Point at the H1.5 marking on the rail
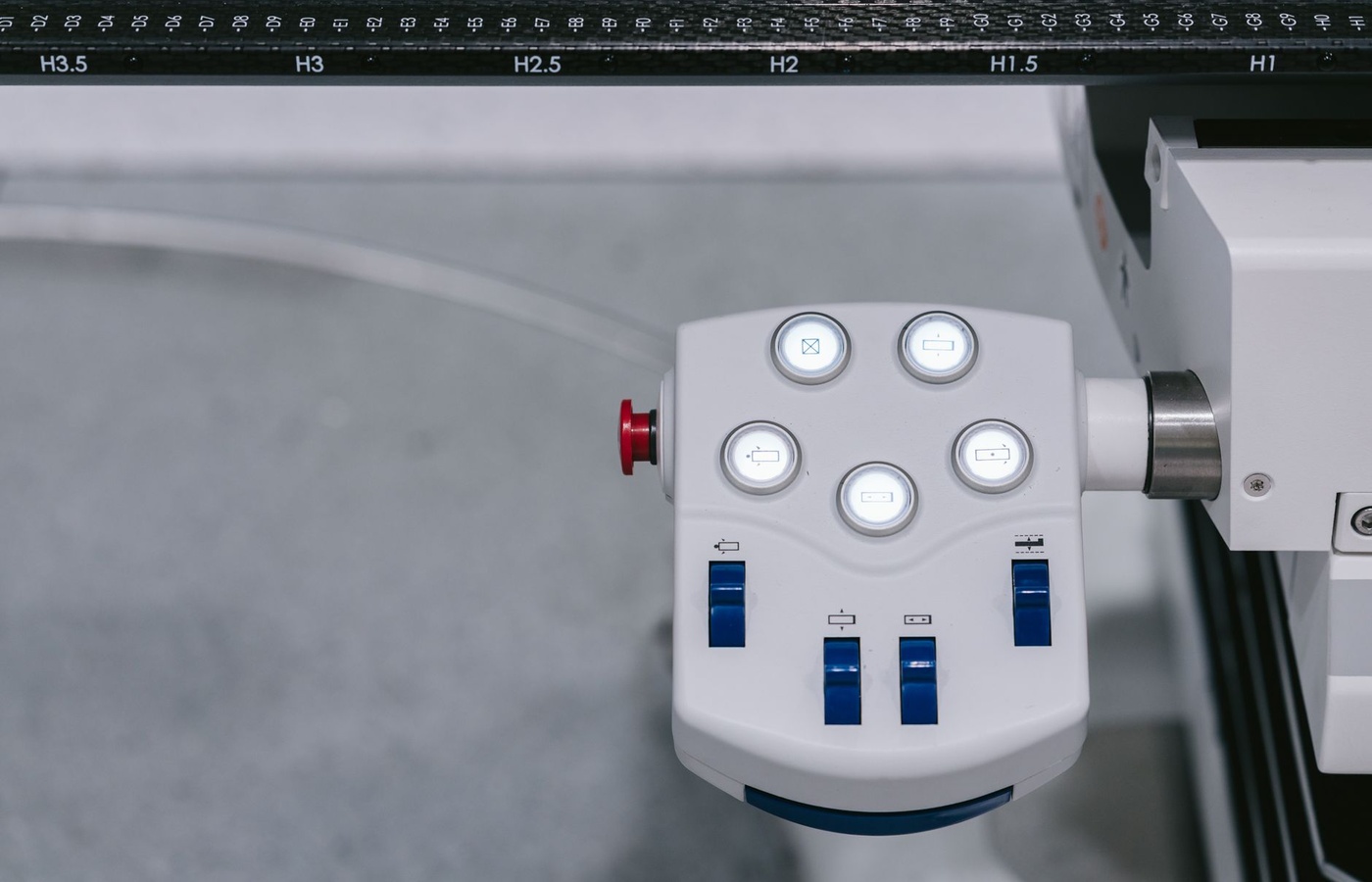This screenshot has width=1372, height=882. tap(1013, 65)
